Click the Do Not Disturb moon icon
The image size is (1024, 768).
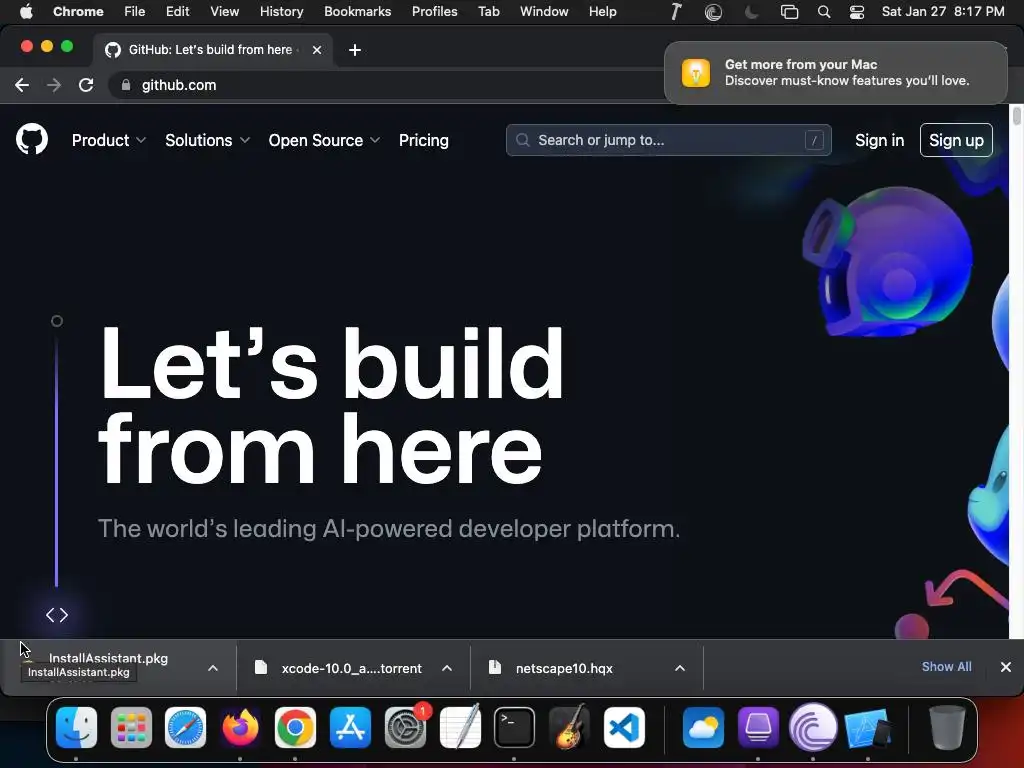point(752,12)
